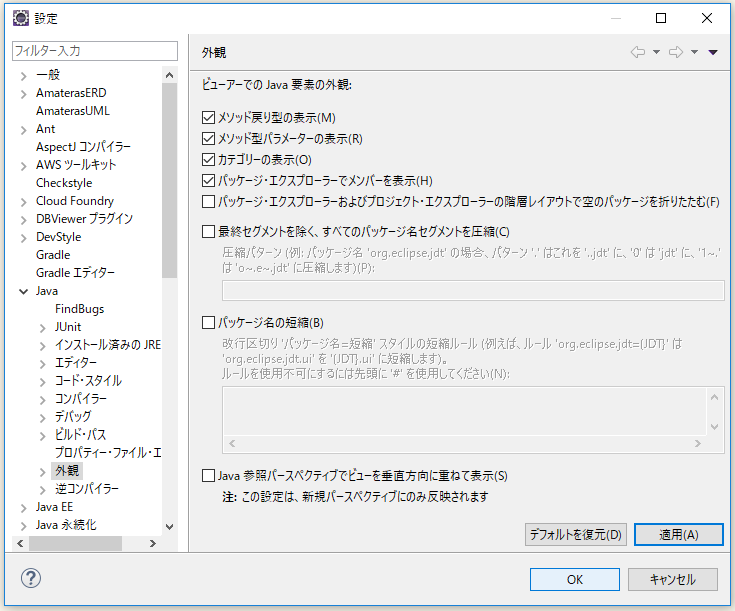Click デフォルトを復元(D) button

click(x=576, y=535)
